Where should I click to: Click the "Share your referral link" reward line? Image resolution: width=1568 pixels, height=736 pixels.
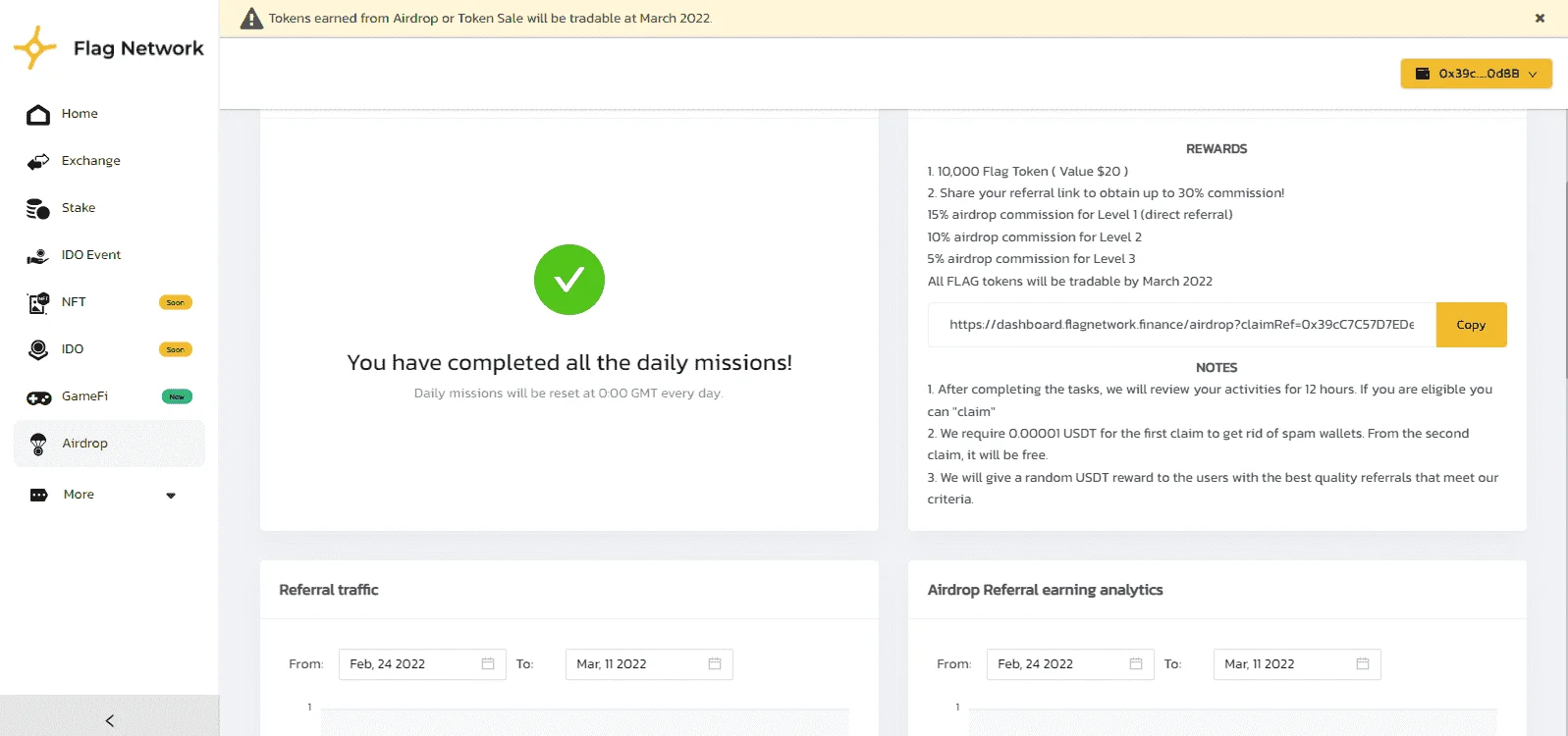coord(1107,193)
